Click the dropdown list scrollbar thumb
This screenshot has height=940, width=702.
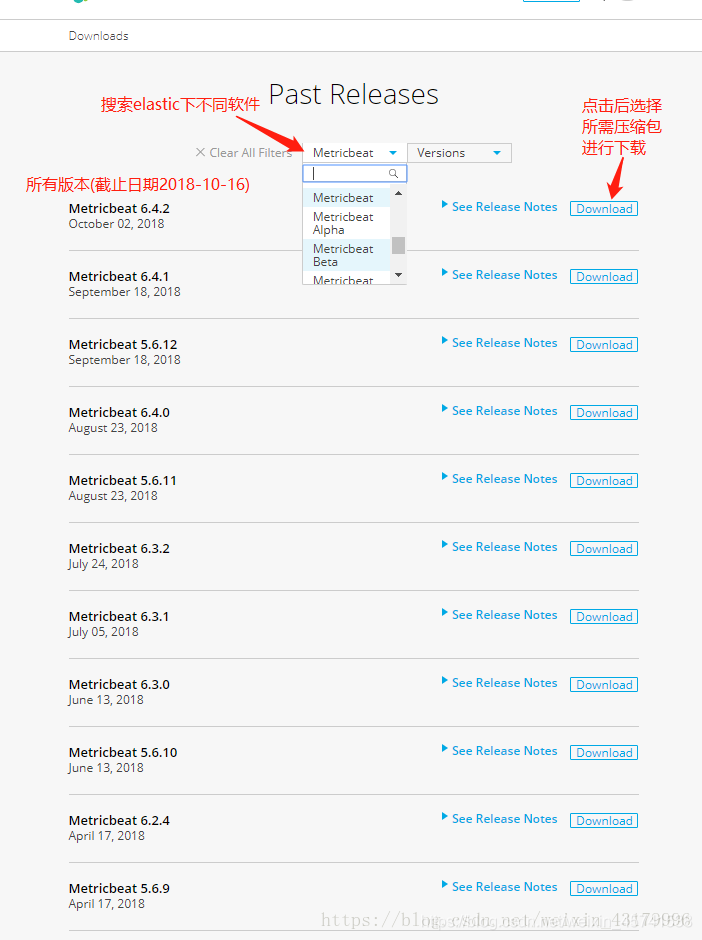(398, 245)
